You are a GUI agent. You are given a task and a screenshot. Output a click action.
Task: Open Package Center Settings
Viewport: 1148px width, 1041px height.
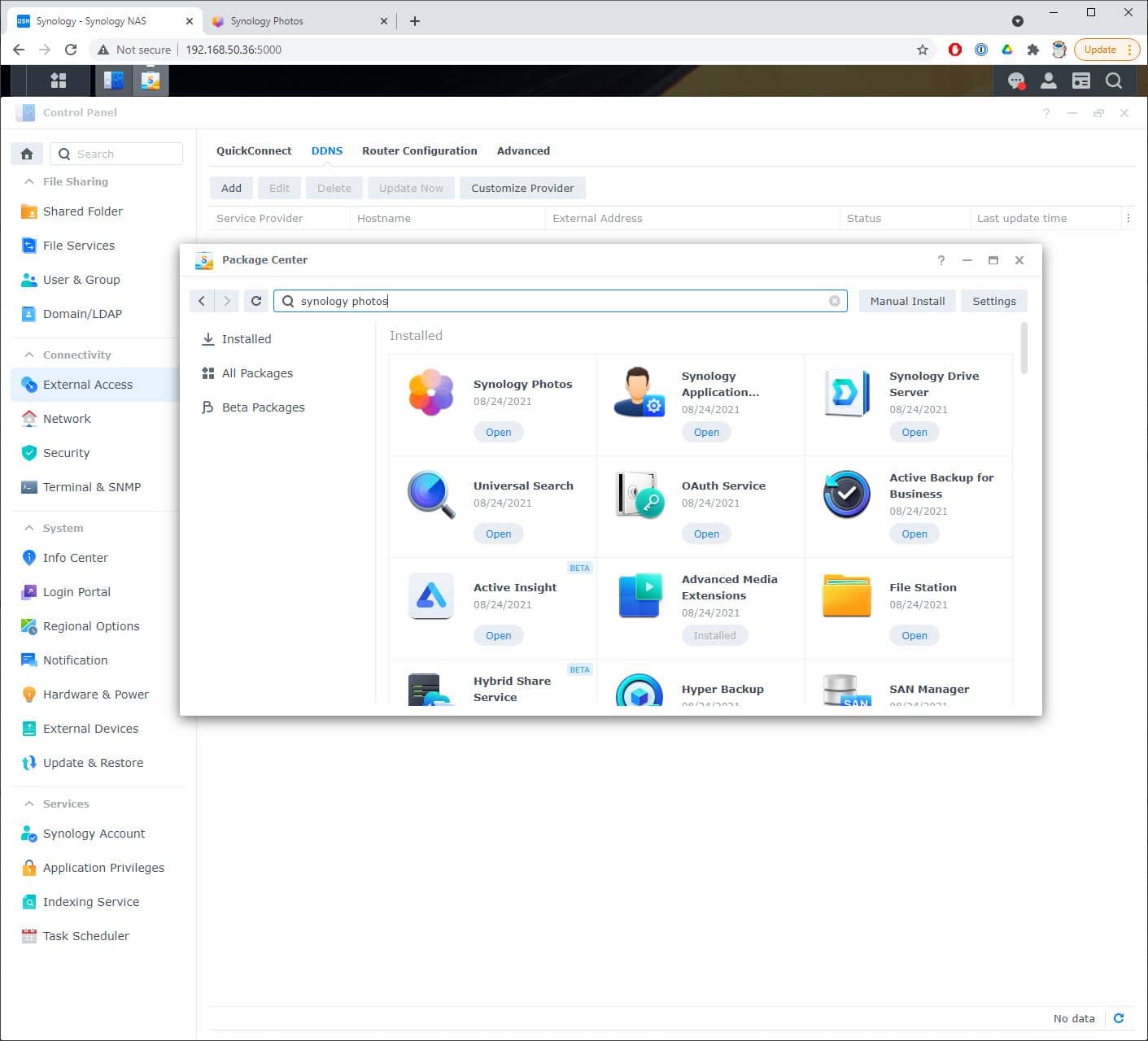994,301
